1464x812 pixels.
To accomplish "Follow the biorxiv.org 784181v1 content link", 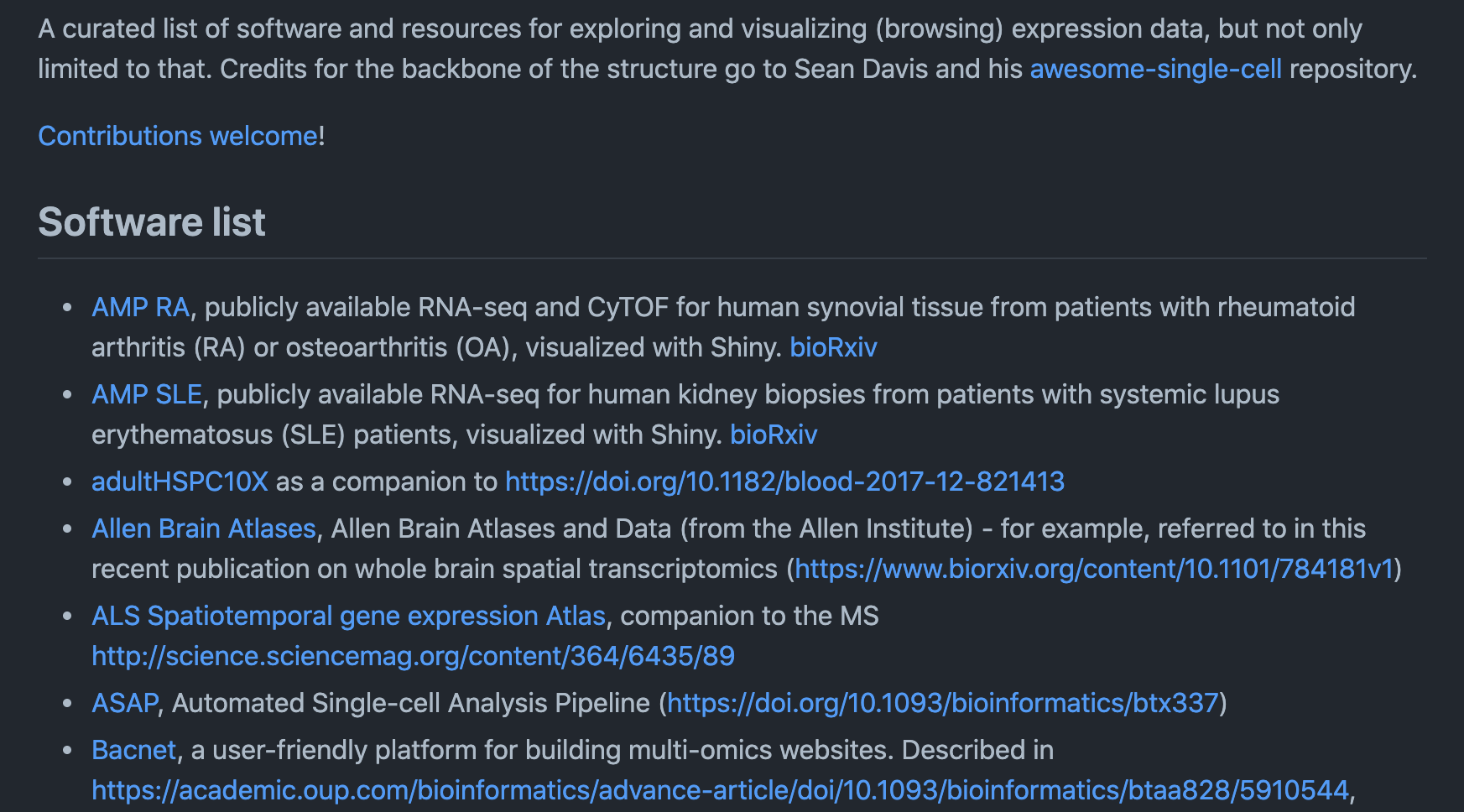I will (1094, 569).
